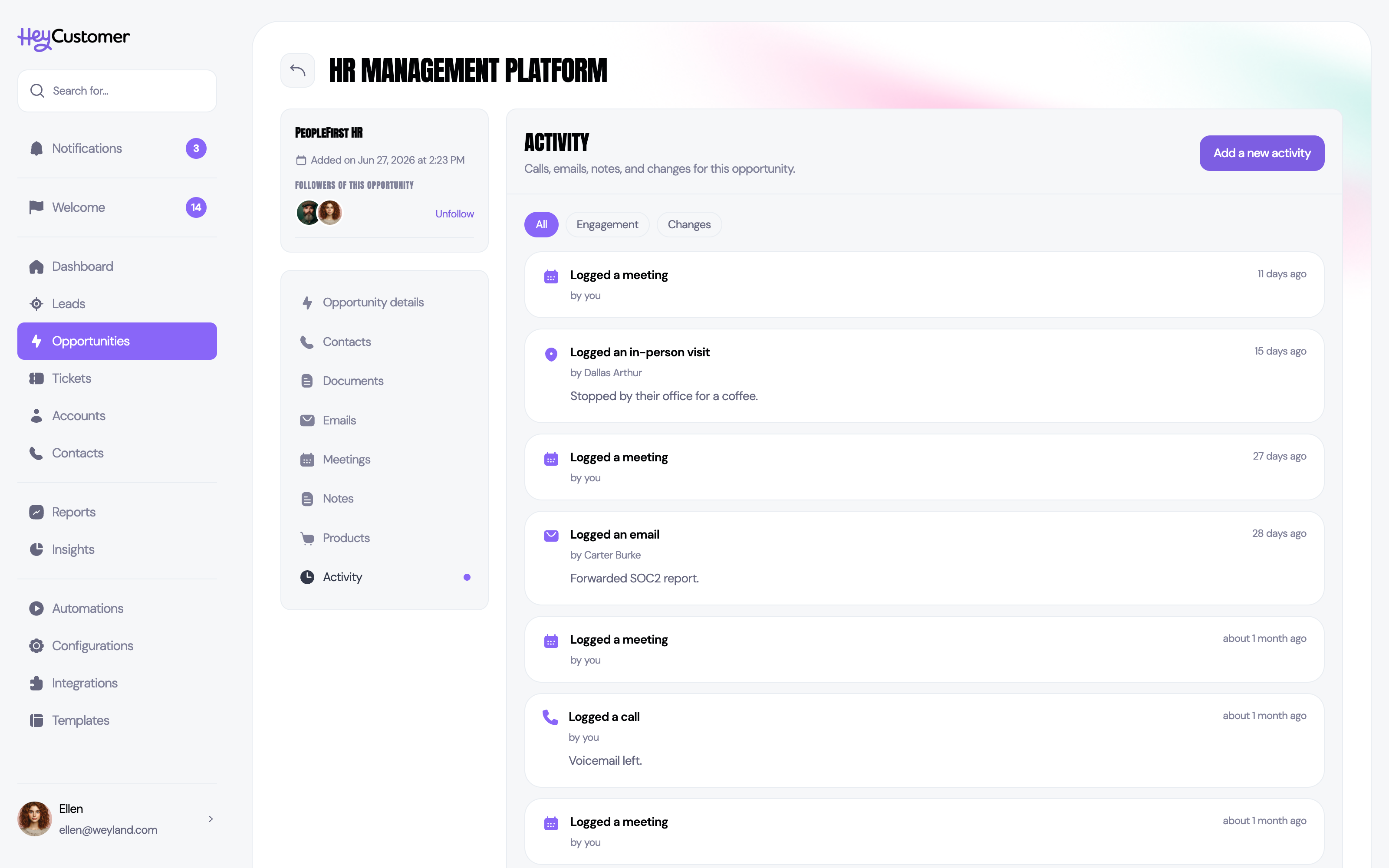1389x868 pixels.
Task: Click the Opportunity details bolt icon
Action: [x=307, y=302]
